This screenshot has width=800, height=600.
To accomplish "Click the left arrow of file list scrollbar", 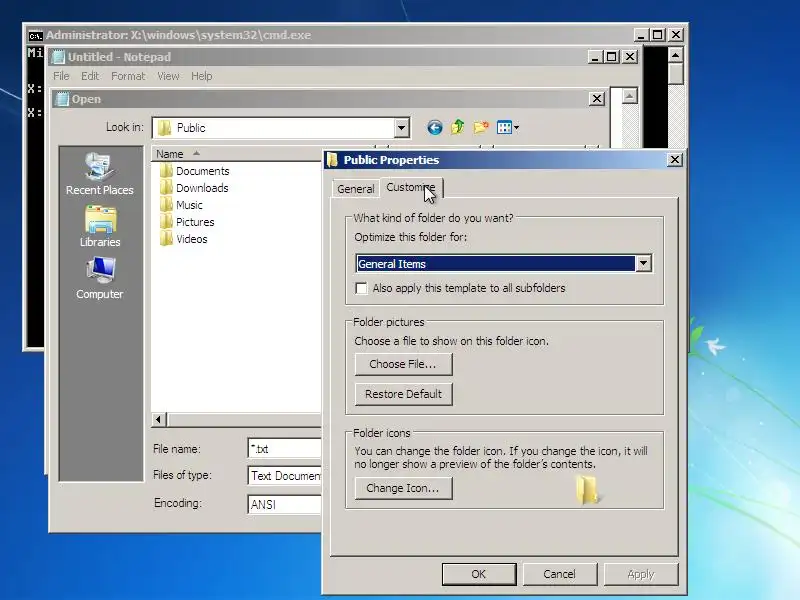I will pyautogui.click(x=159, y=419).
